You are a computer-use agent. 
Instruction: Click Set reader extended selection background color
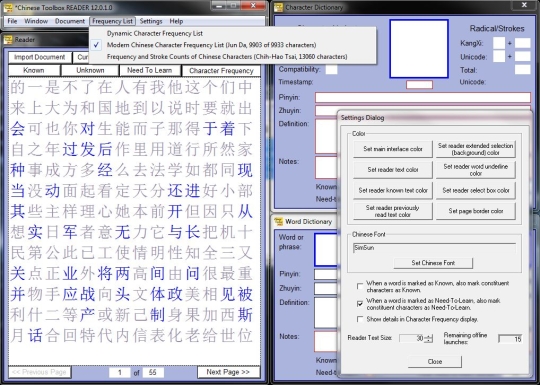pyautogui.click(x=475, y=149)
